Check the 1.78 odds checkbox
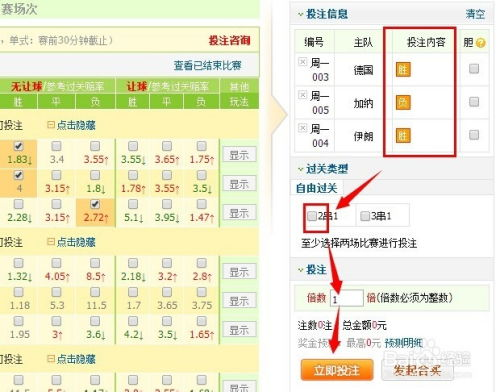500x392 pixels. coord(133,175)
